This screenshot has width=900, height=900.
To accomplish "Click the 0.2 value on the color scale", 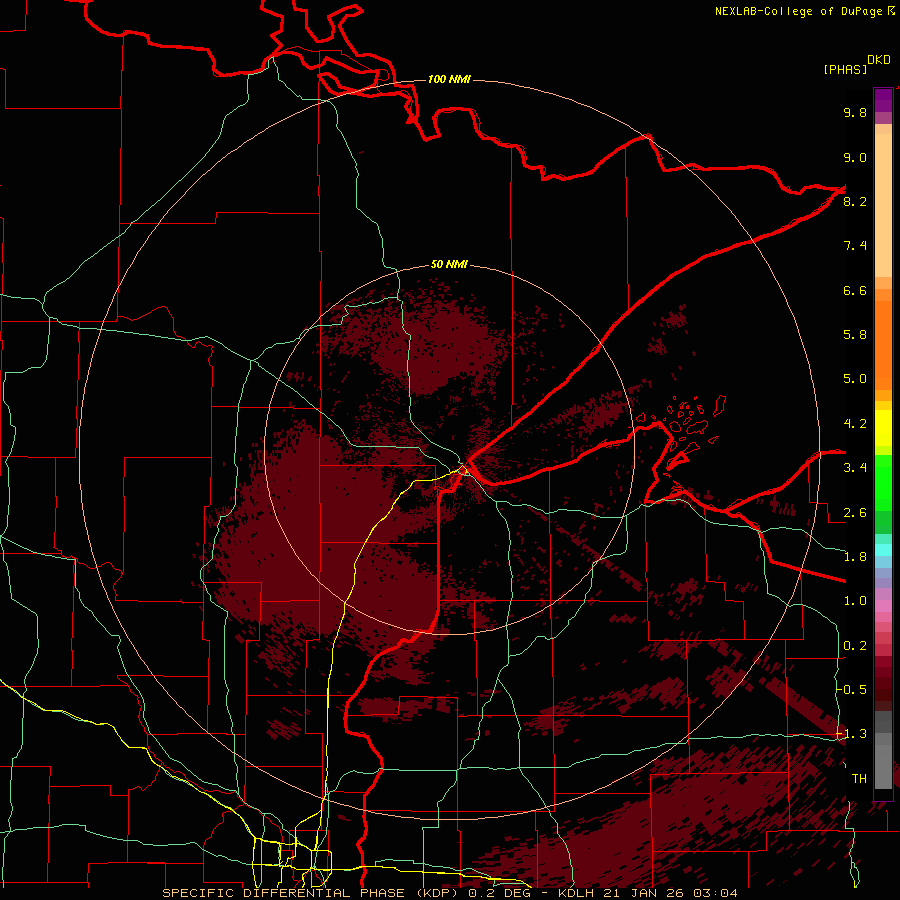I will click(855, 646).
